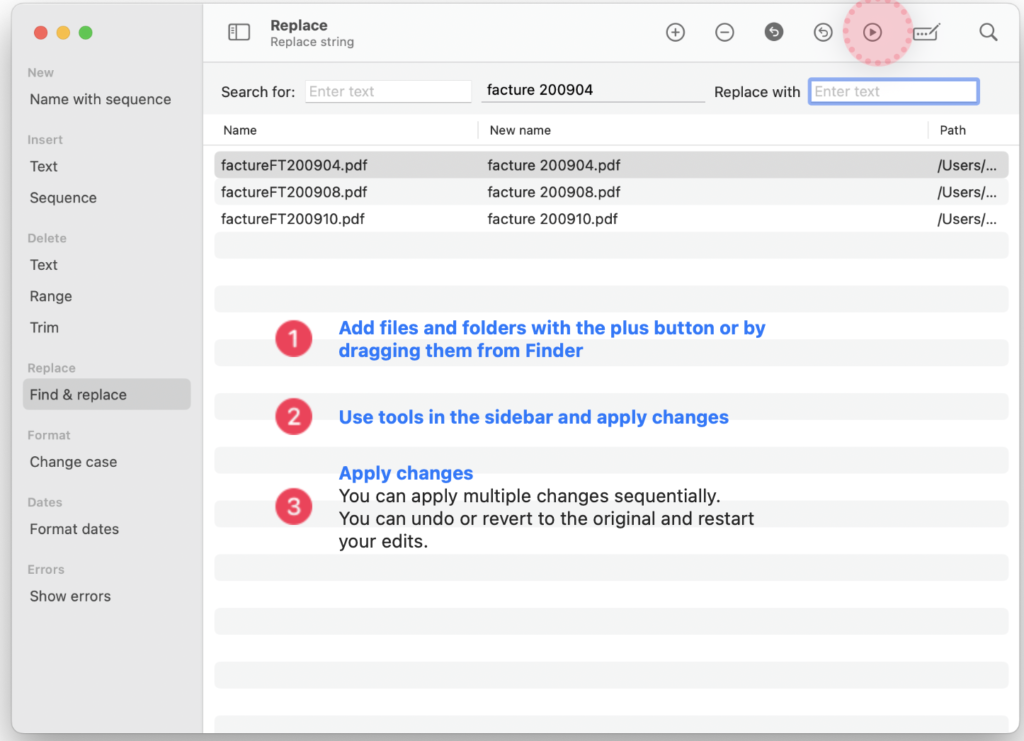The height and width of the screenshot is (741, 1024).
Task: Focus the Replace with text field
Action: click(x=893, y=91)
